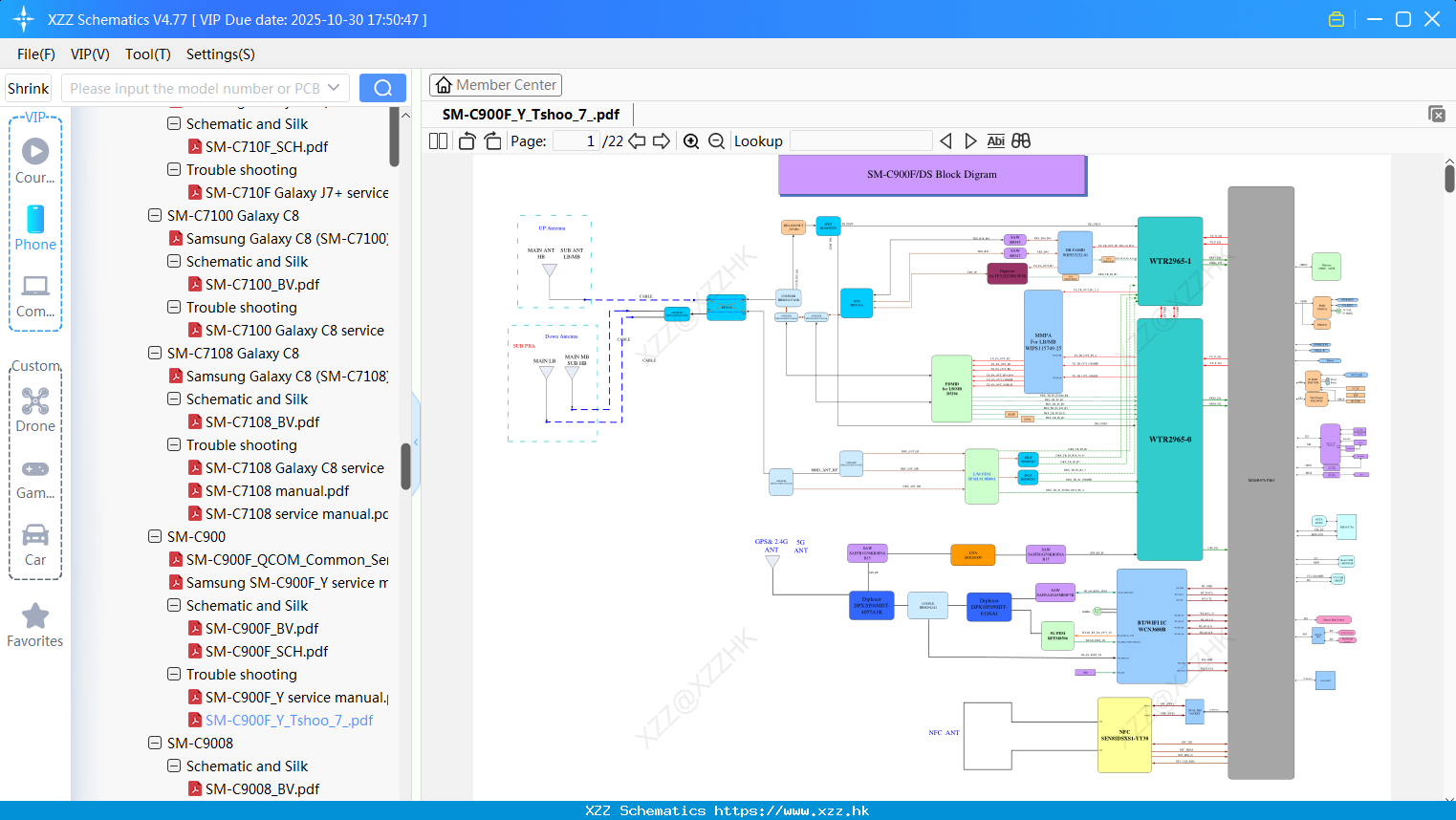This screenshot has width=1456, height=820.
Task: Click the Shrink button
Action: pyautogui.click(x=28, y=88)
